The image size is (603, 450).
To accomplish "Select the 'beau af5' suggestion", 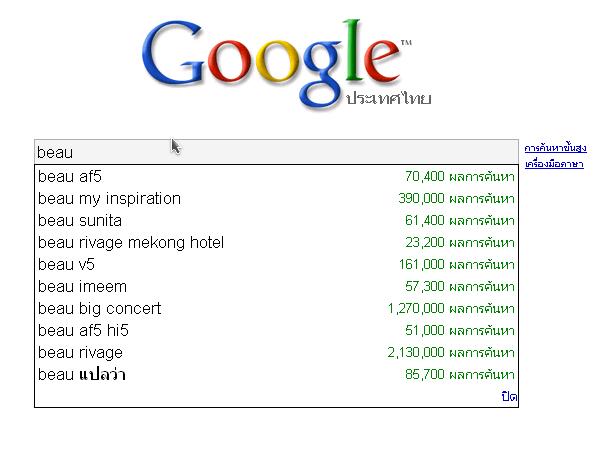I will click(276, 177).
